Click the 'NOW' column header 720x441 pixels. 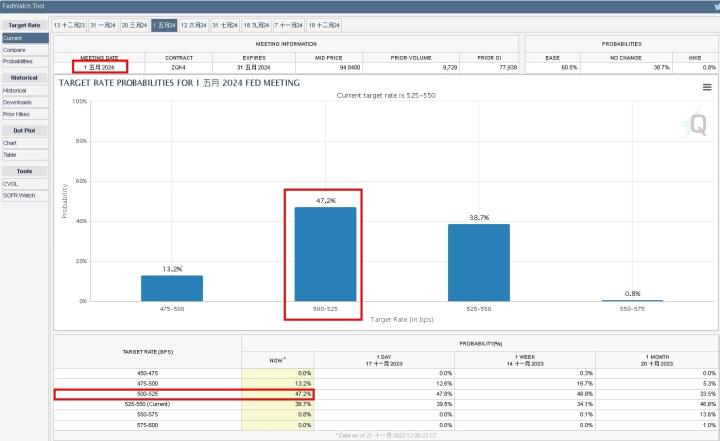click(277, 360)
